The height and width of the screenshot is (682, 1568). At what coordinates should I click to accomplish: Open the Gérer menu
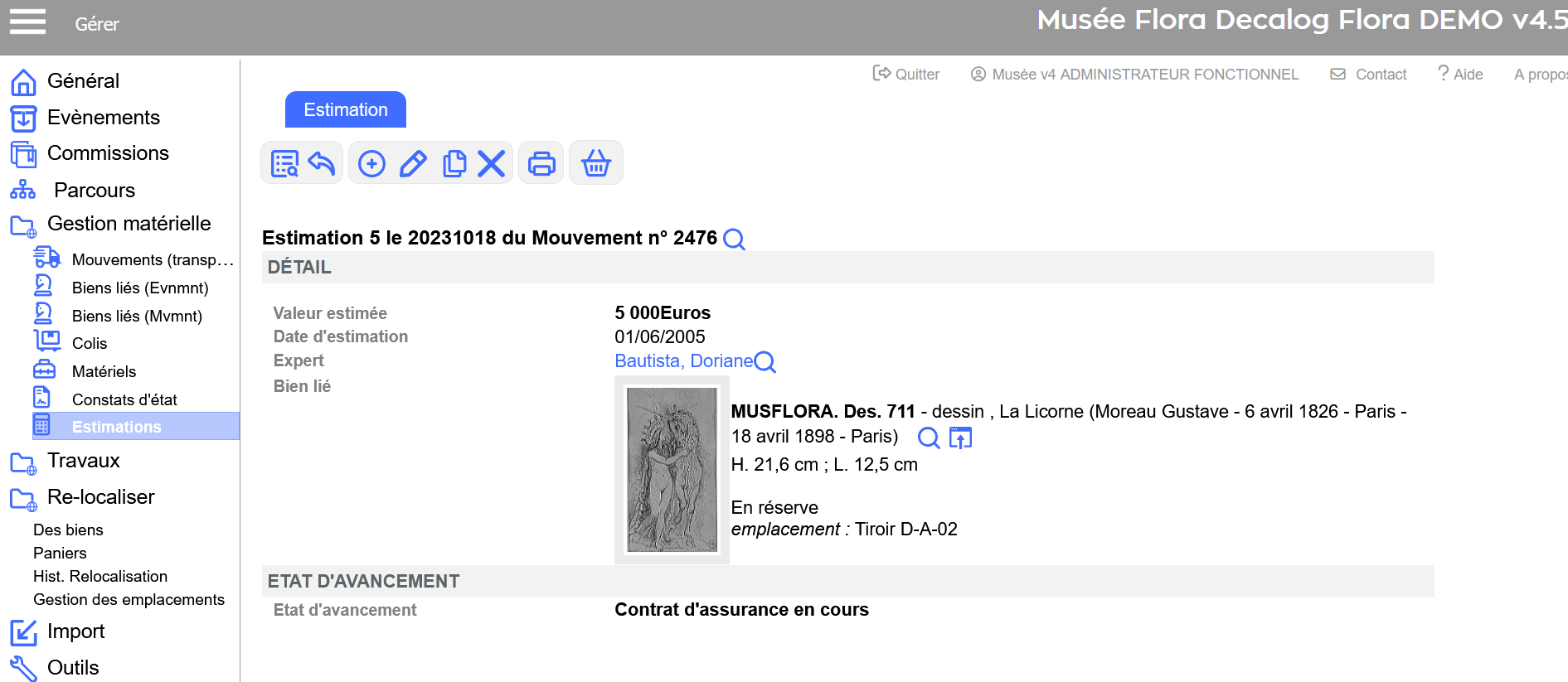[x=97, y=24]
